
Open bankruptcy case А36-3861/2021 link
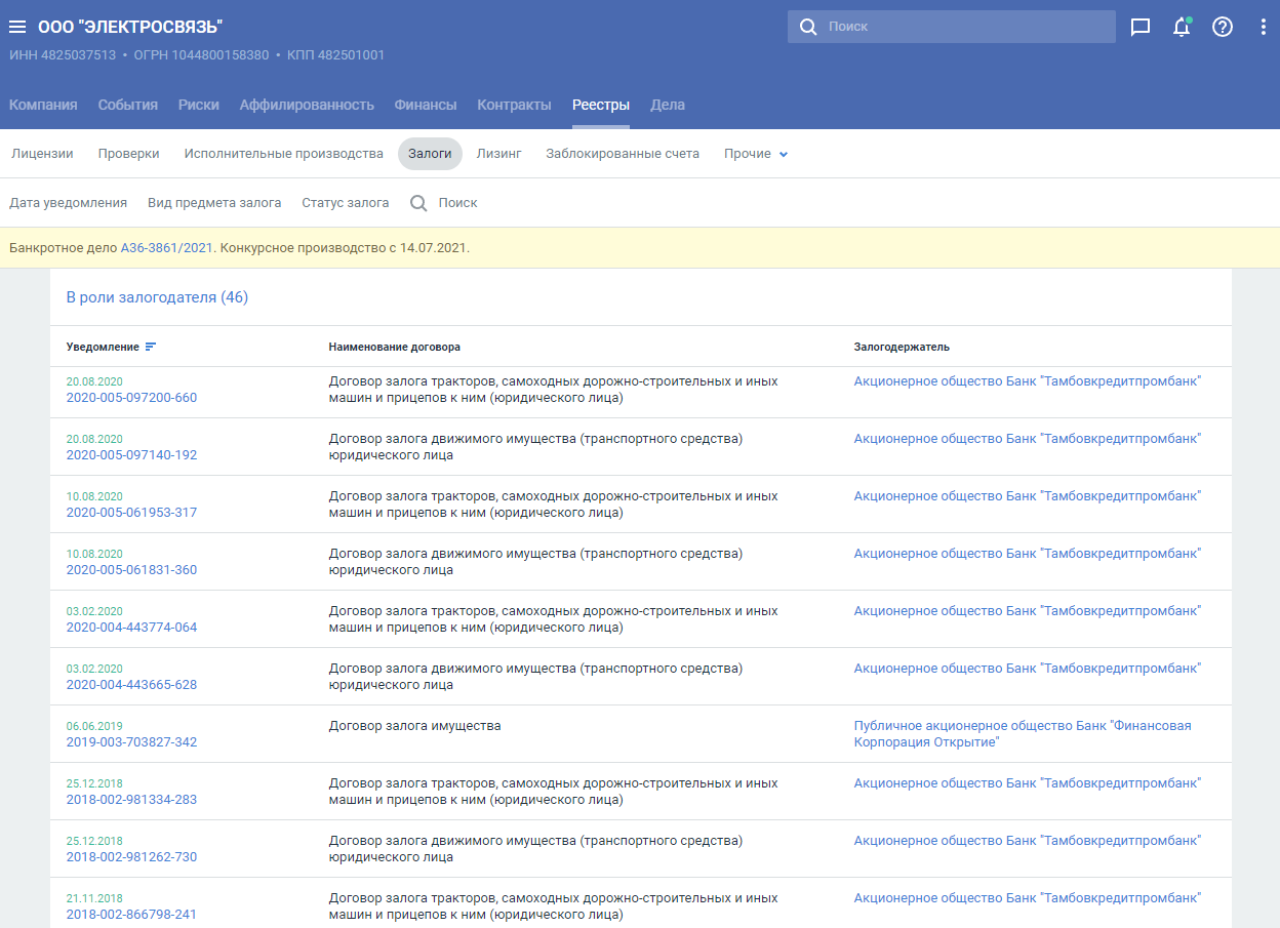pos(167,248)
